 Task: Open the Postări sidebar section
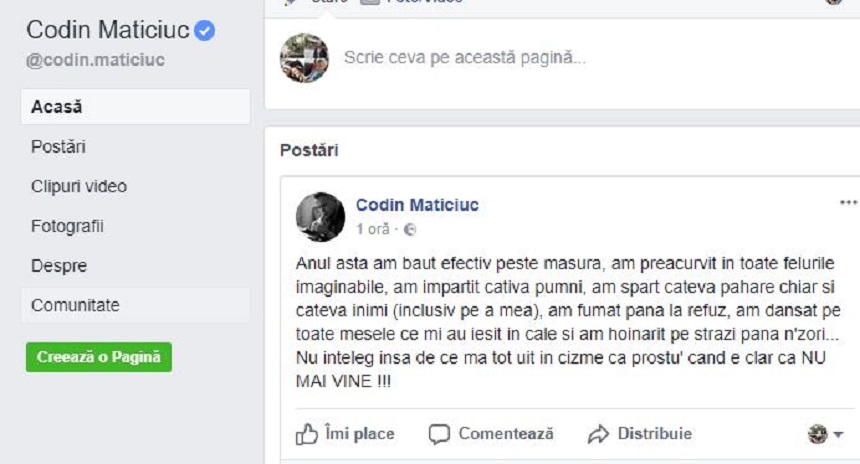(x=58, y=147)
